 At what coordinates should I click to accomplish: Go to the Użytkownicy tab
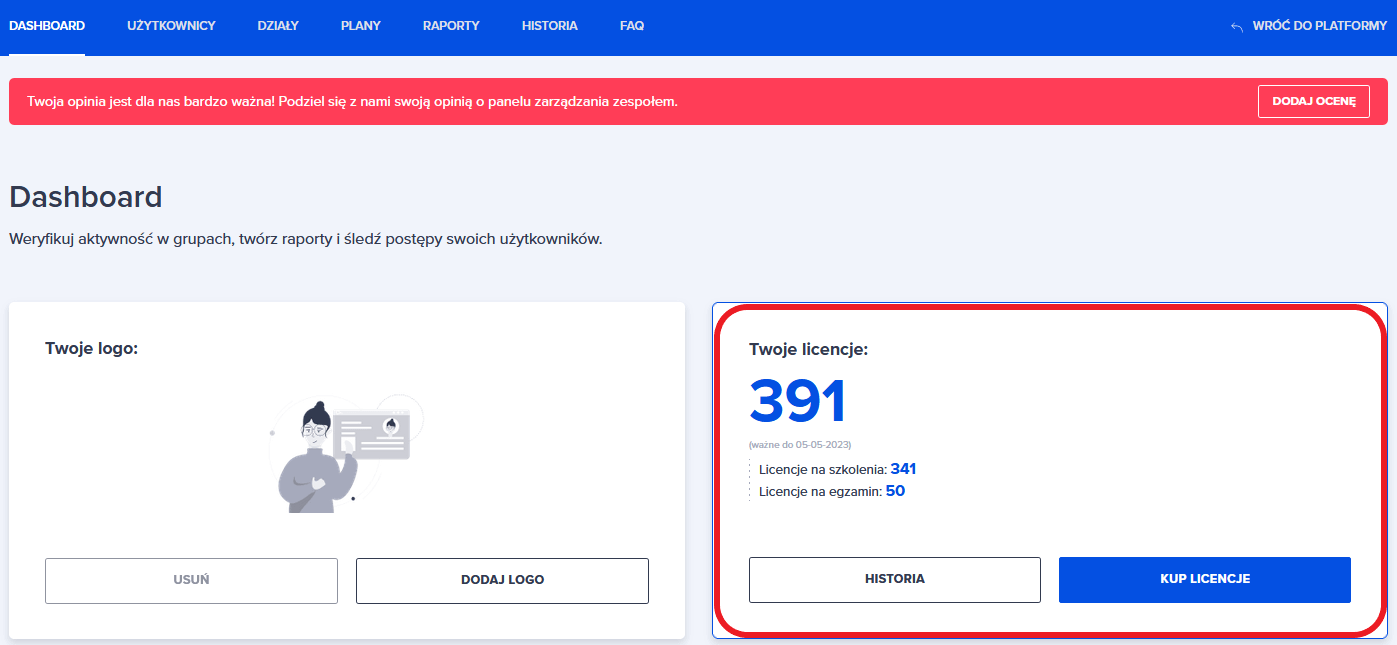171,26
